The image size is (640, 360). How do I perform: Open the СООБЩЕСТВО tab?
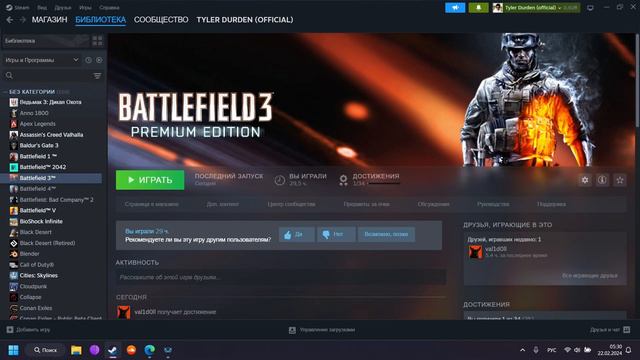click(161, 20)
